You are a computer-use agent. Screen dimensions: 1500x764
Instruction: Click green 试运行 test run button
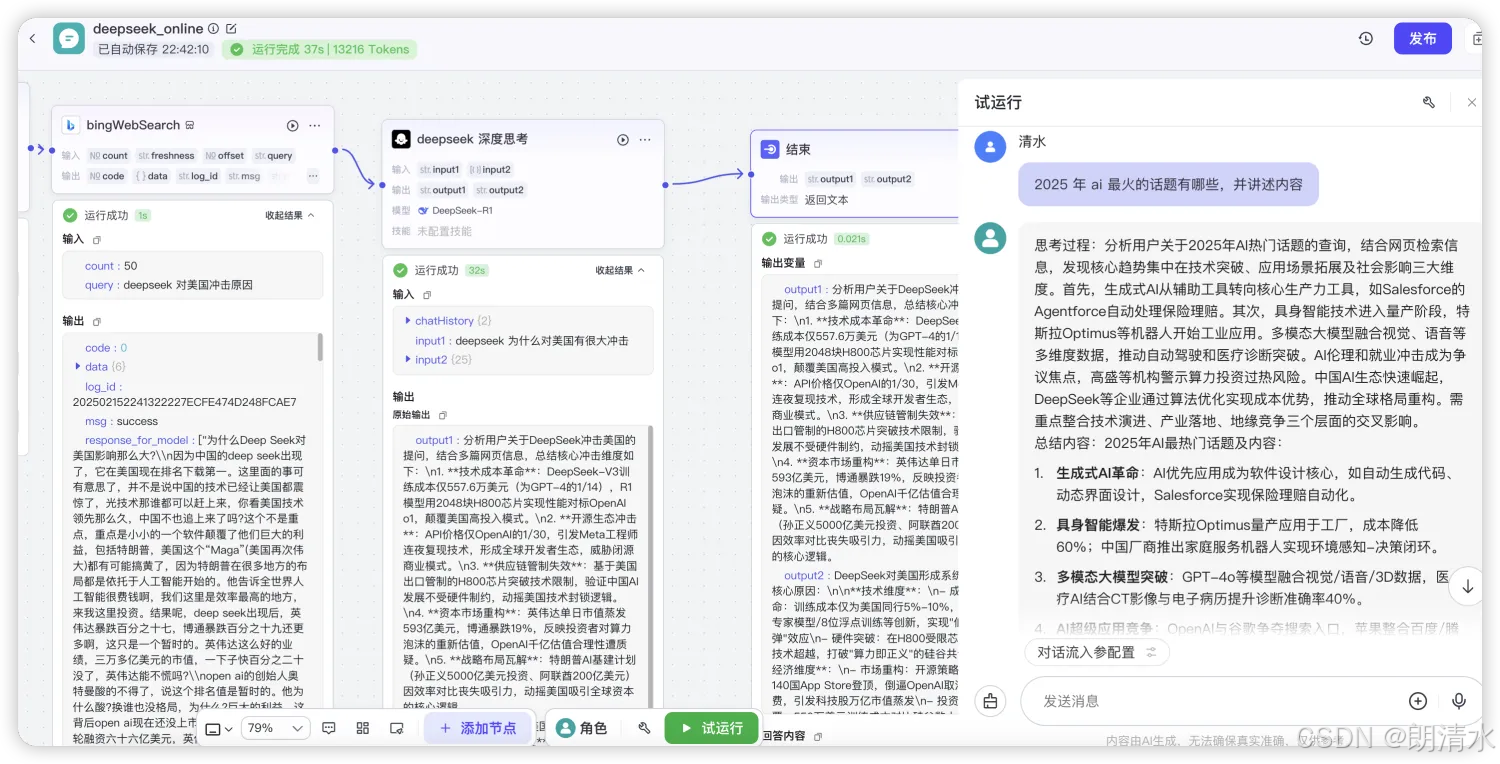(711, 728)
